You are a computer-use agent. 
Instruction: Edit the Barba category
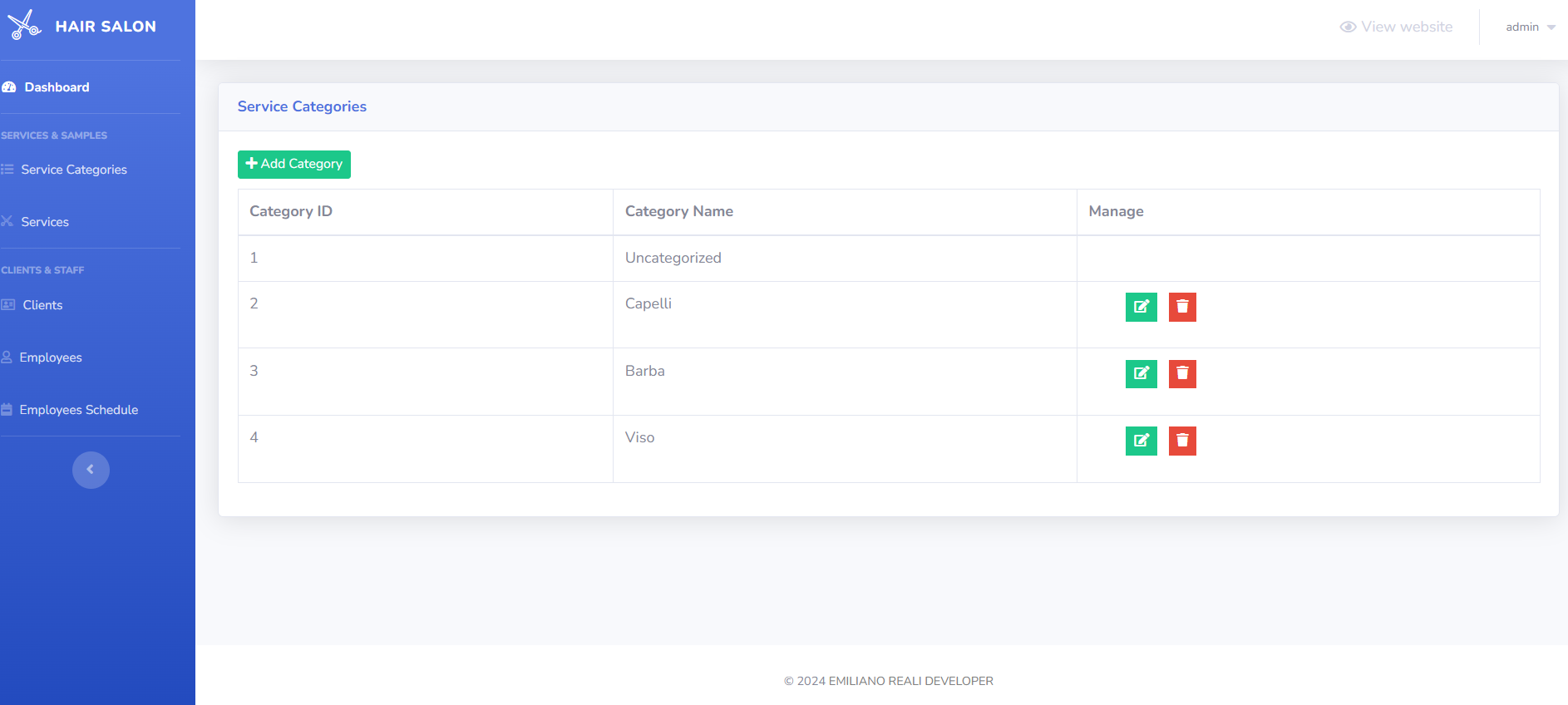coord(1141,374)
